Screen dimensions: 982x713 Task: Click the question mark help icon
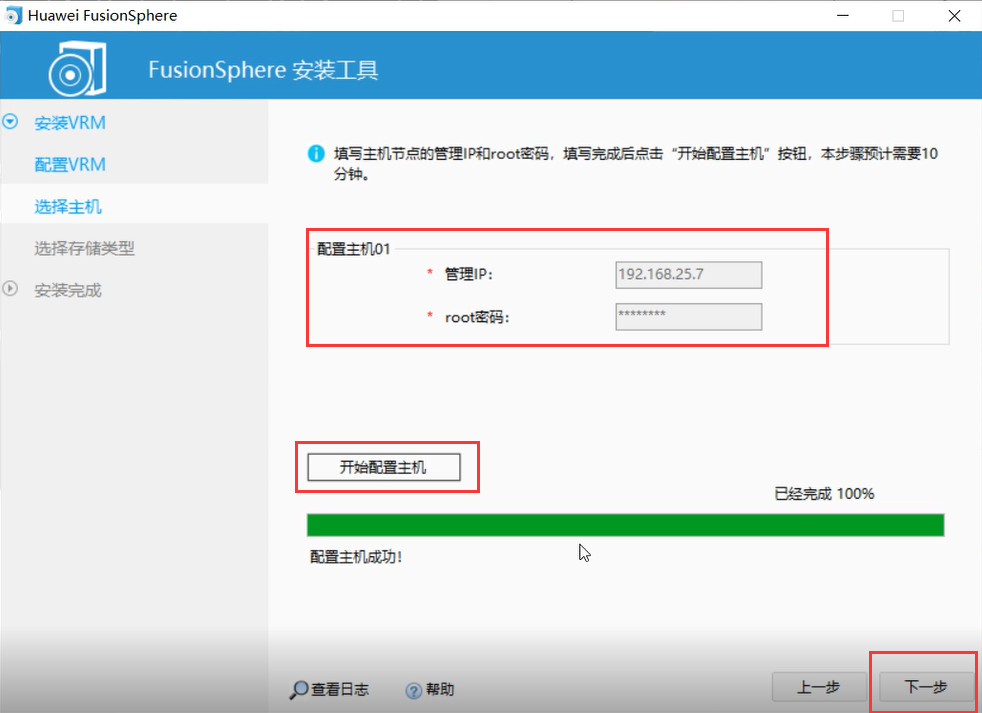[x=413, y=690]
